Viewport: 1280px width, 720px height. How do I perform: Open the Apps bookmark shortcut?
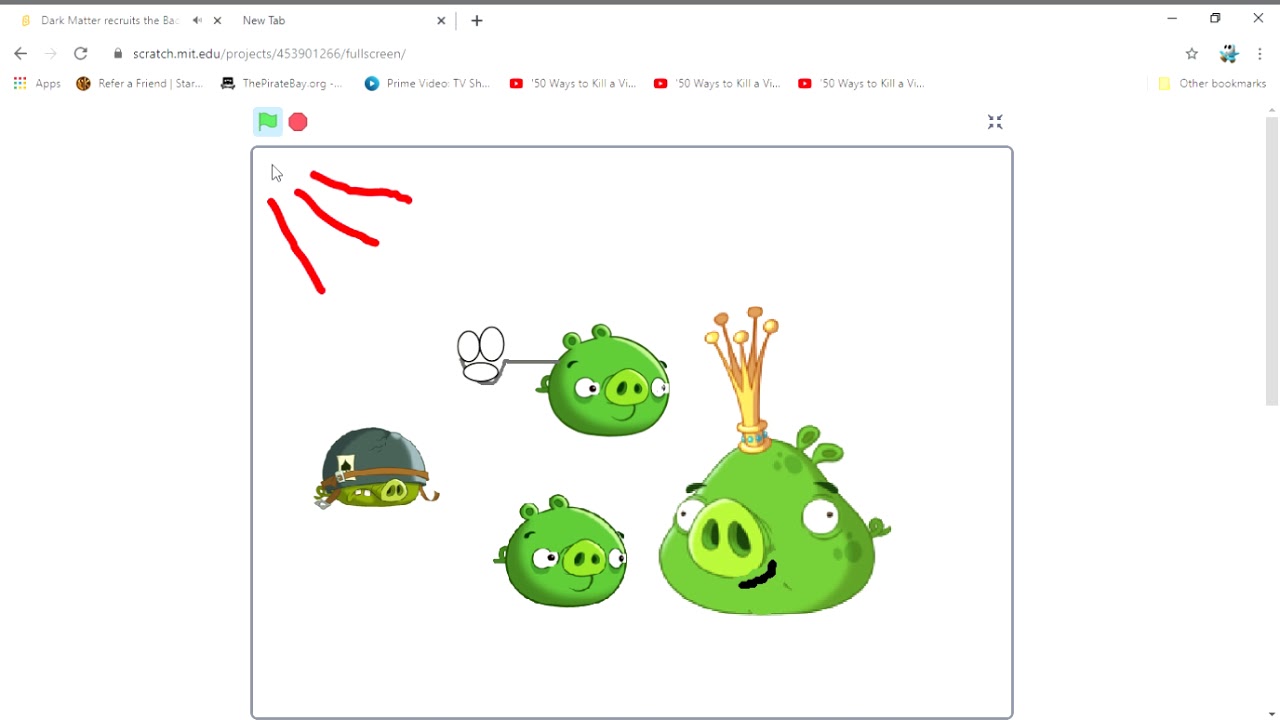click(x=37, y=84)
